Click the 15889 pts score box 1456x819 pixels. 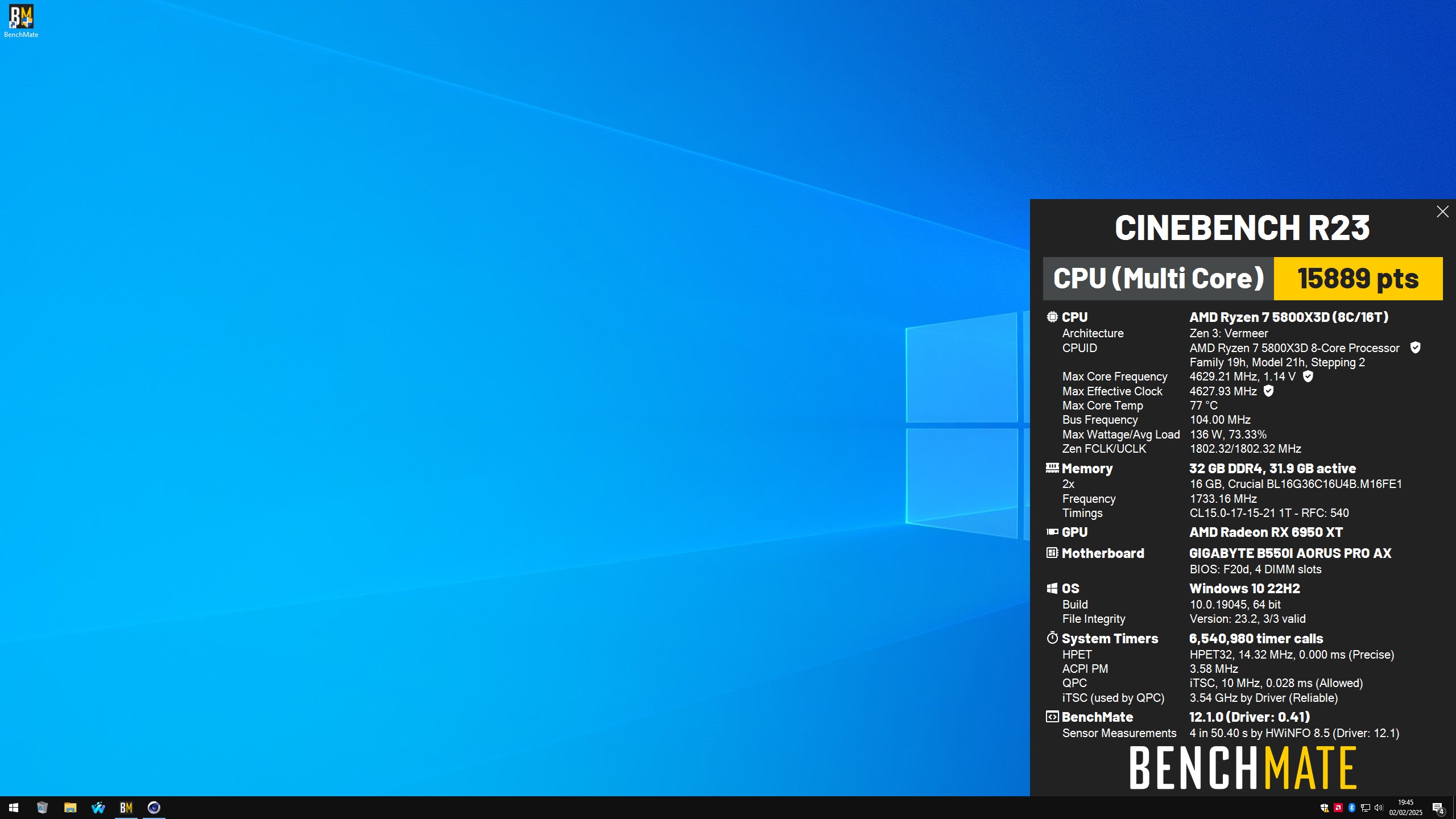1358,279
